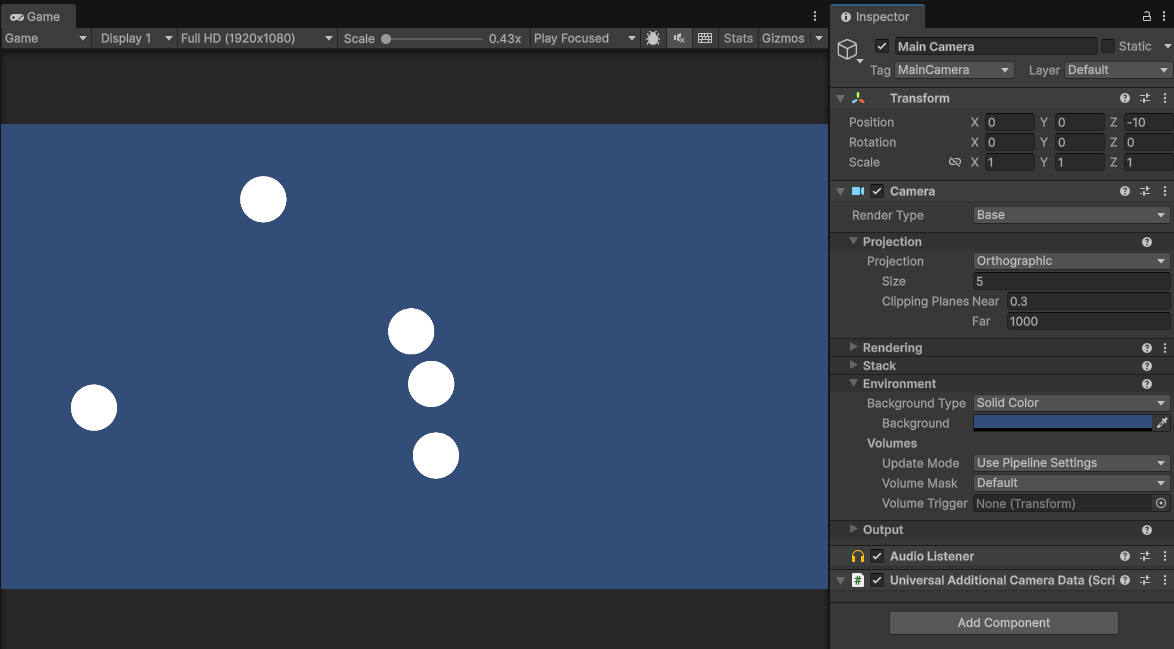This screenshot has height=649, width=1174.
Task: Click the Add Component button
Action: point(1003,623)
